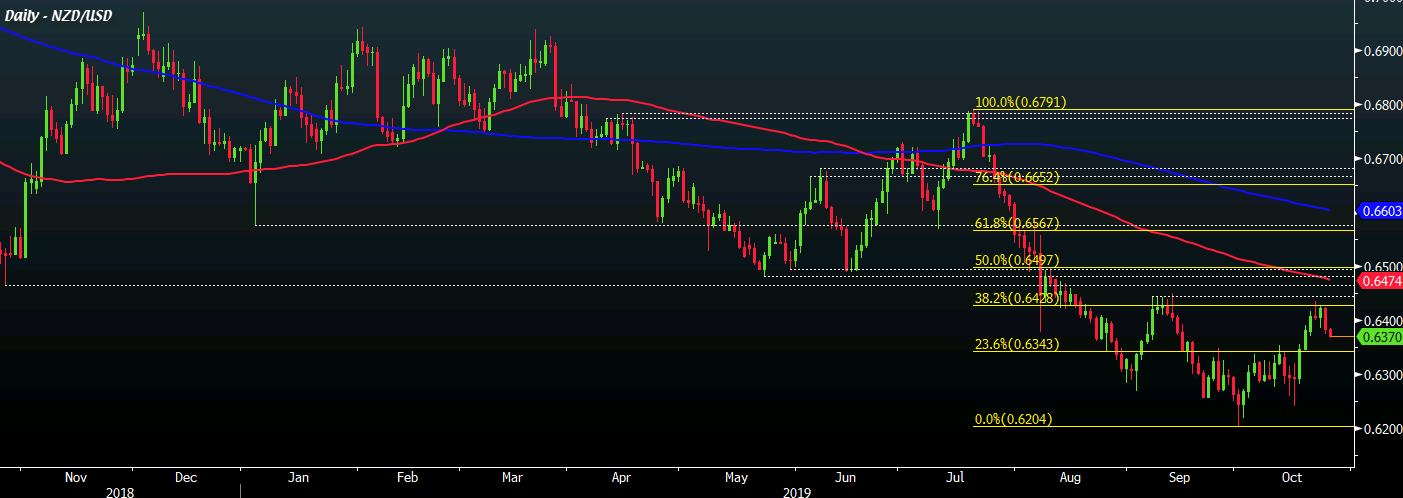
Task: Click the 2019 year label
Action: (797, 492)
